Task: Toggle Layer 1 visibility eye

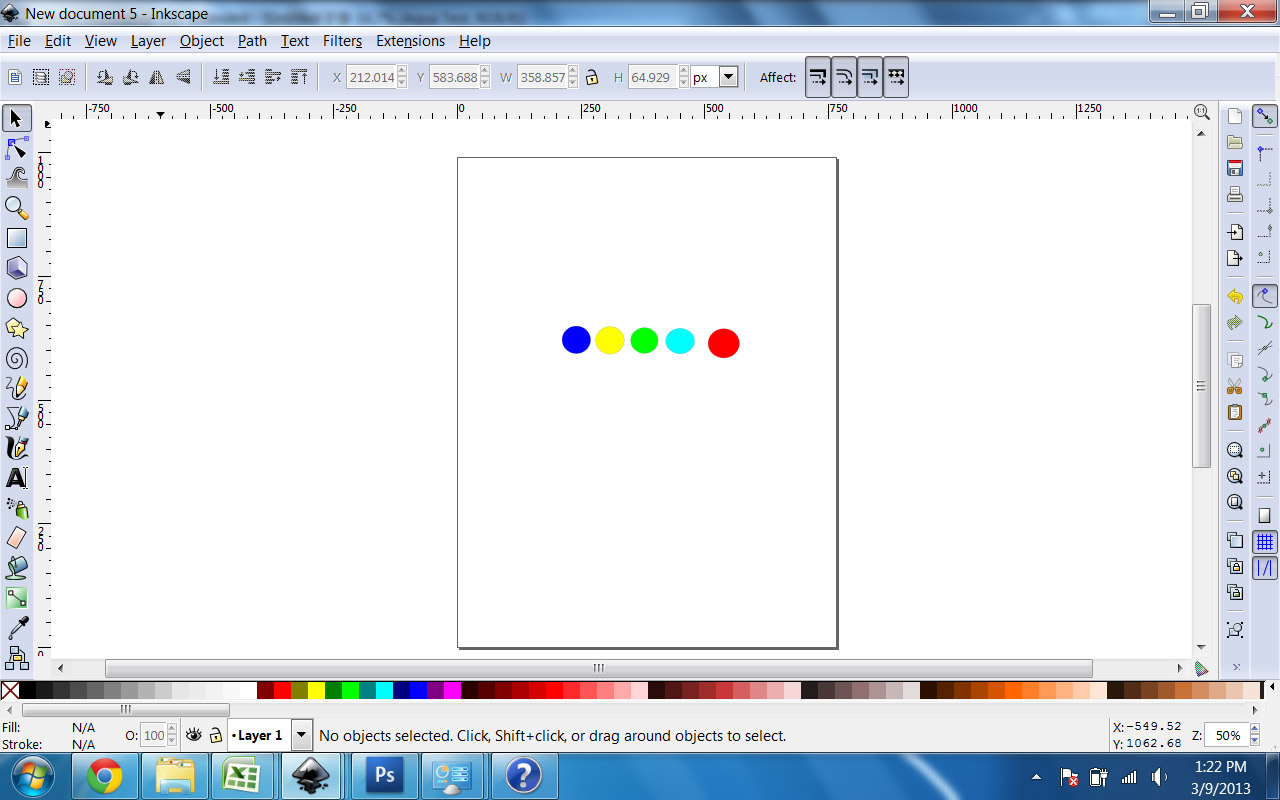Action: click(x=194, y=735)
